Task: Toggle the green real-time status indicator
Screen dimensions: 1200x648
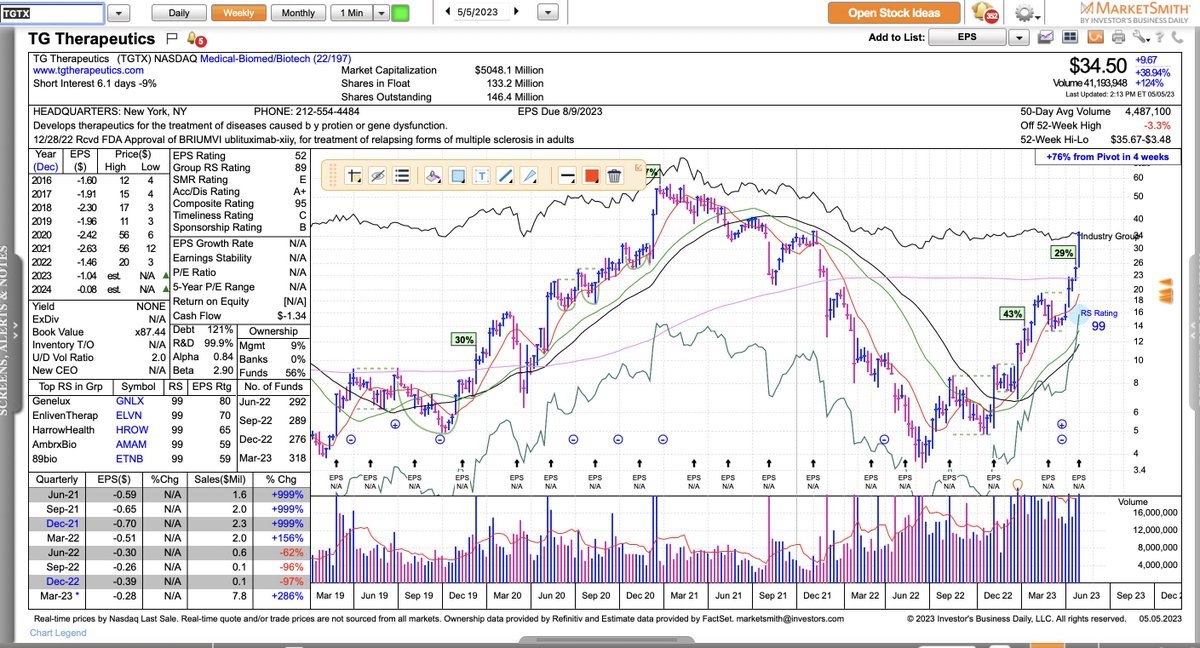Action: click(x=400, y=13)
